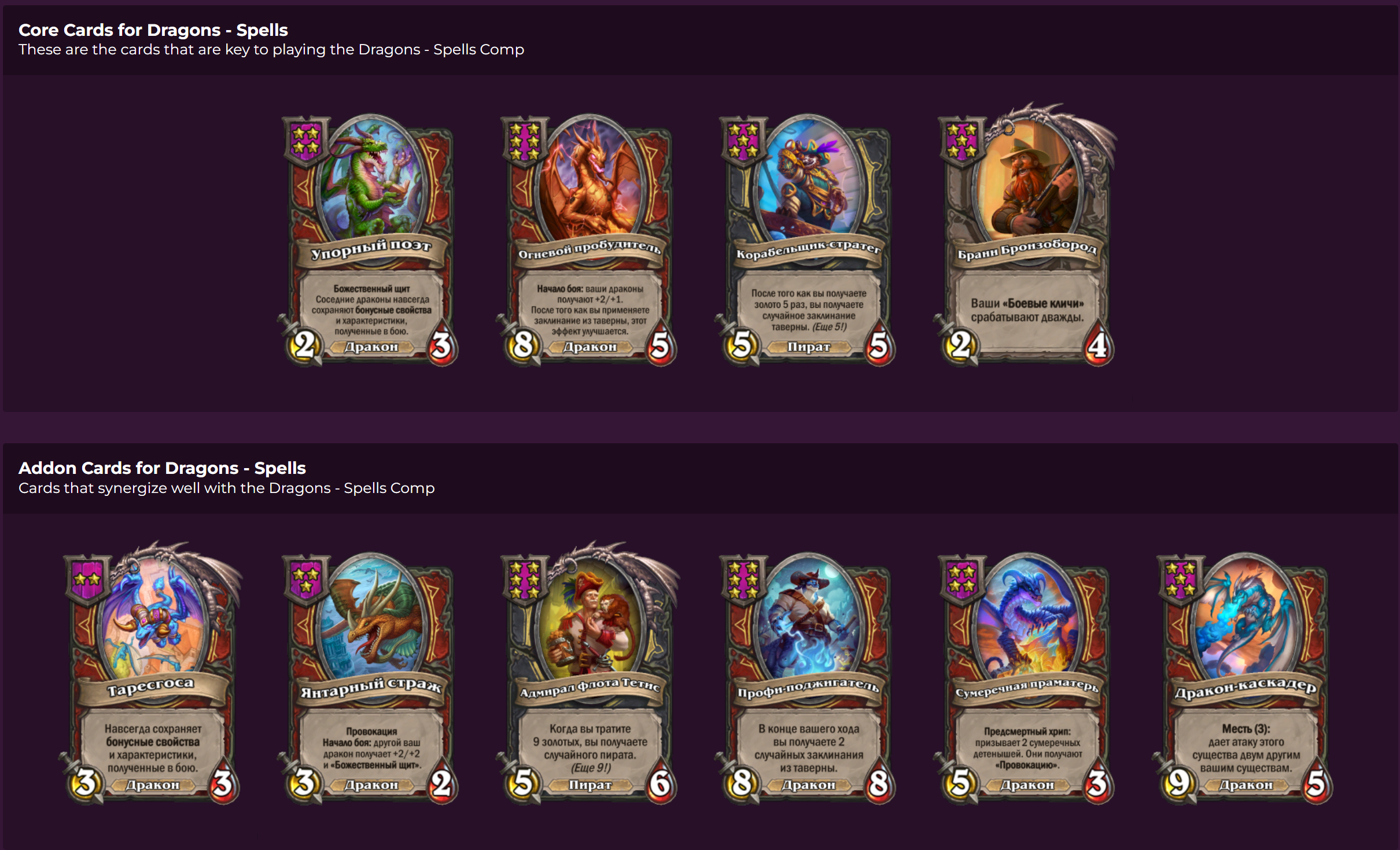Viewport: 1400px width, 850px height.
Task: Click tier stars badge on Адмирал флота Тетис
Action: point(525,579)
